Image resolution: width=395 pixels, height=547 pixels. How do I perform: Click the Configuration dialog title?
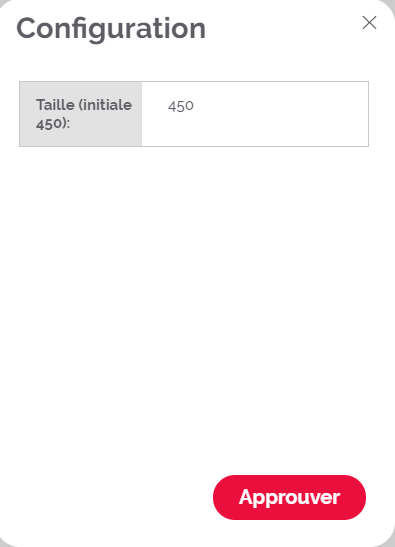pyautogui.click(x=111, y=29)
